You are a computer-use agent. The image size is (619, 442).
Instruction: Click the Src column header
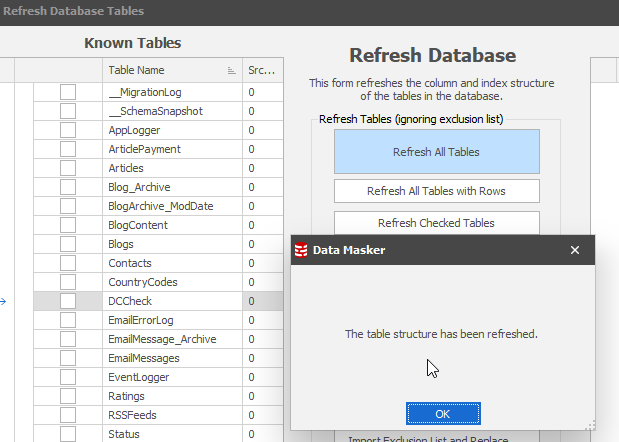[262, 70]
